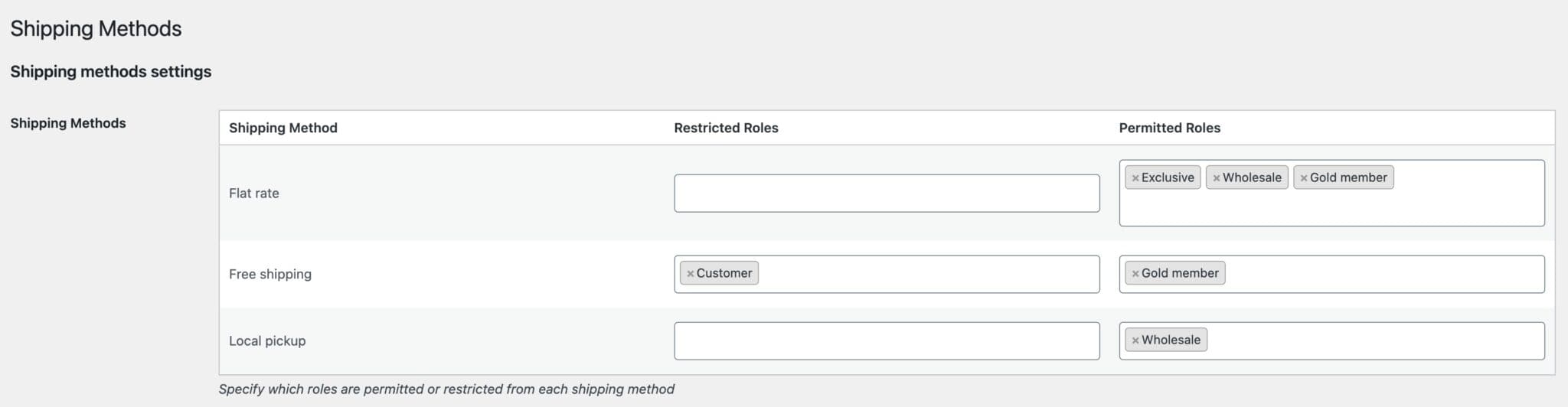Screen dimensions: 1568x407
Task: Click the Shipping Methods page title
Action: pos(96,29)
